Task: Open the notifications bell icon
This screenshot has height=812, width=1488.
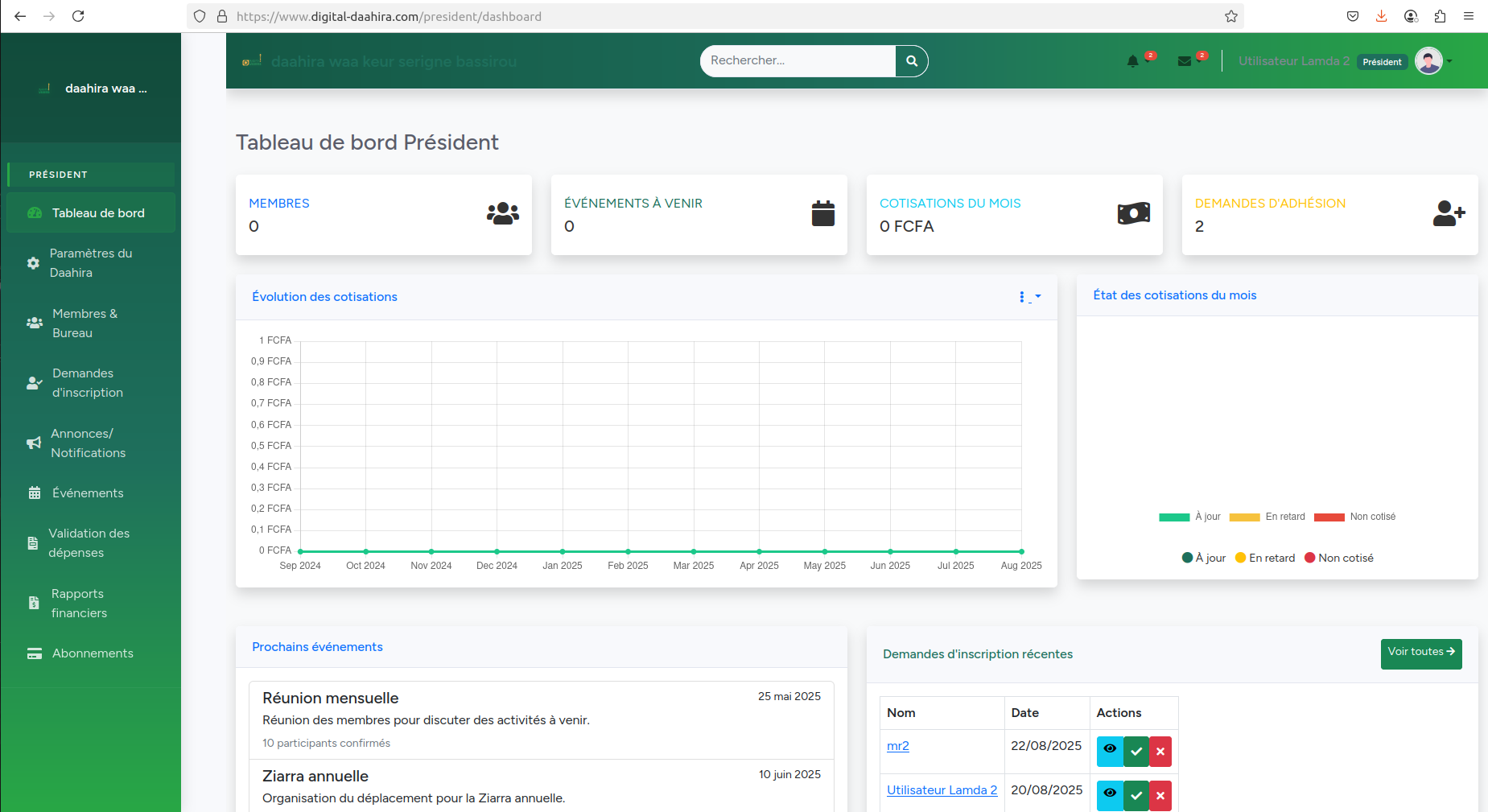Action: (x=1132, y=61)
